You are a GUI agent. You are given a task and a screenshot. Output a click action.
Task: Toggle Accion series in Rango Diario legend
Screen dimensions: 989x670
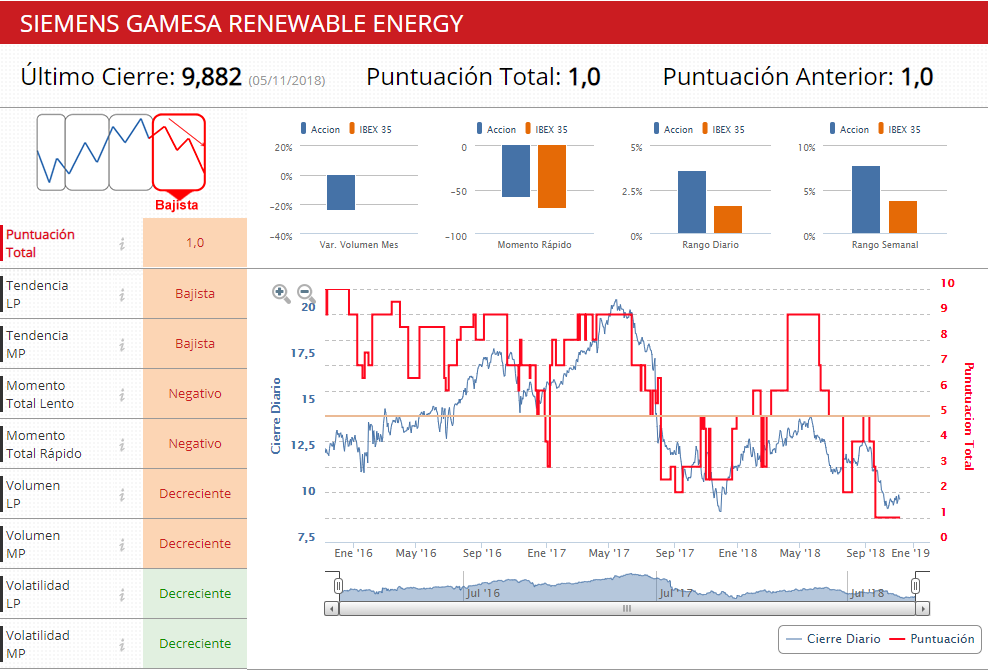coord(673,129)
